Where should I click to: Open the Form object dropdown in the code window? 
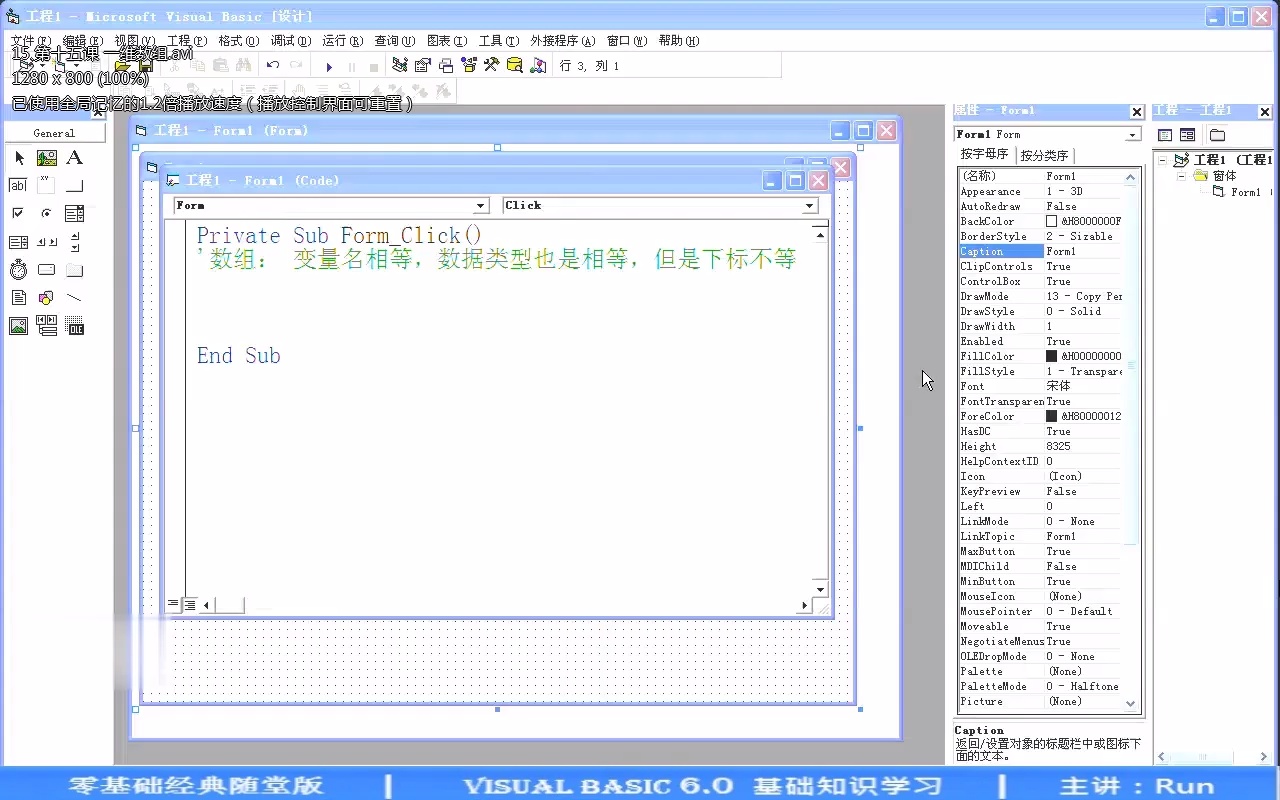click(481, 205)
